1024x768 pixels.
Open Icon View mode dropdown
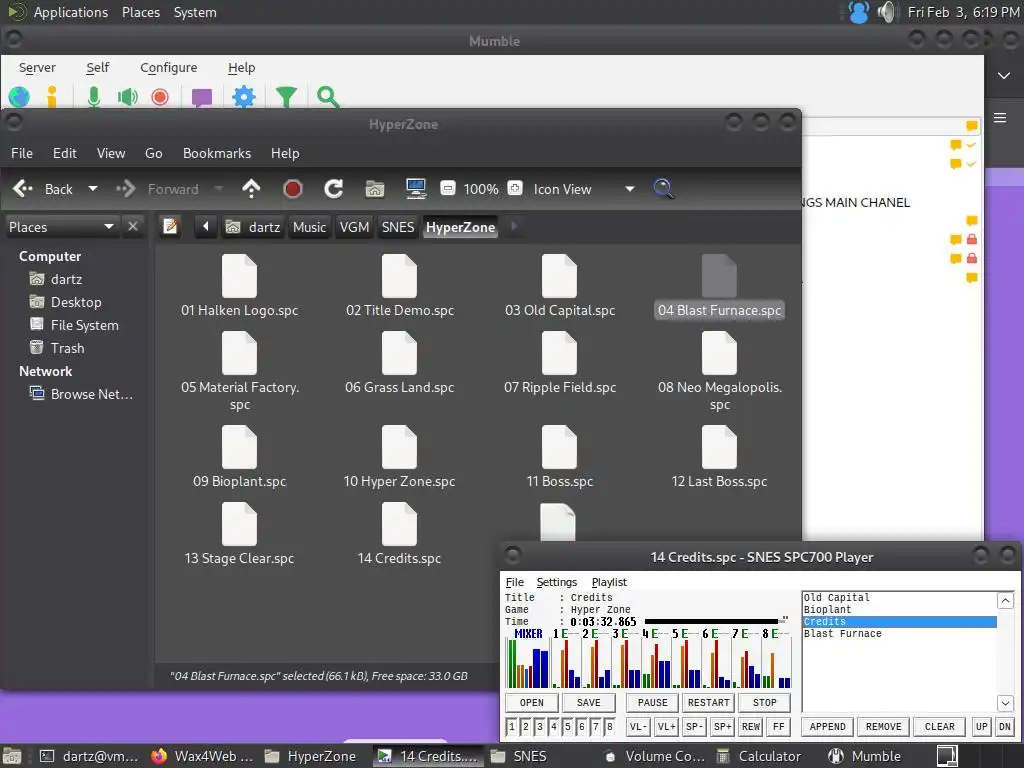pyautogui.click(x=583, y=189)
